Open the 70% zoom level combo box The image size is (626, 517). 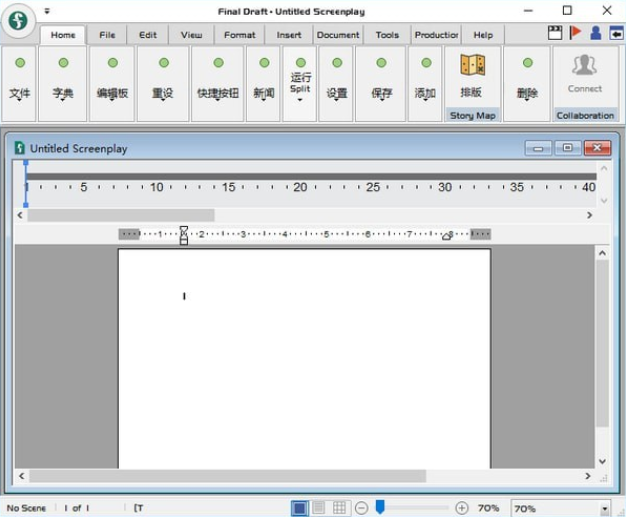(x=604, y=509)
